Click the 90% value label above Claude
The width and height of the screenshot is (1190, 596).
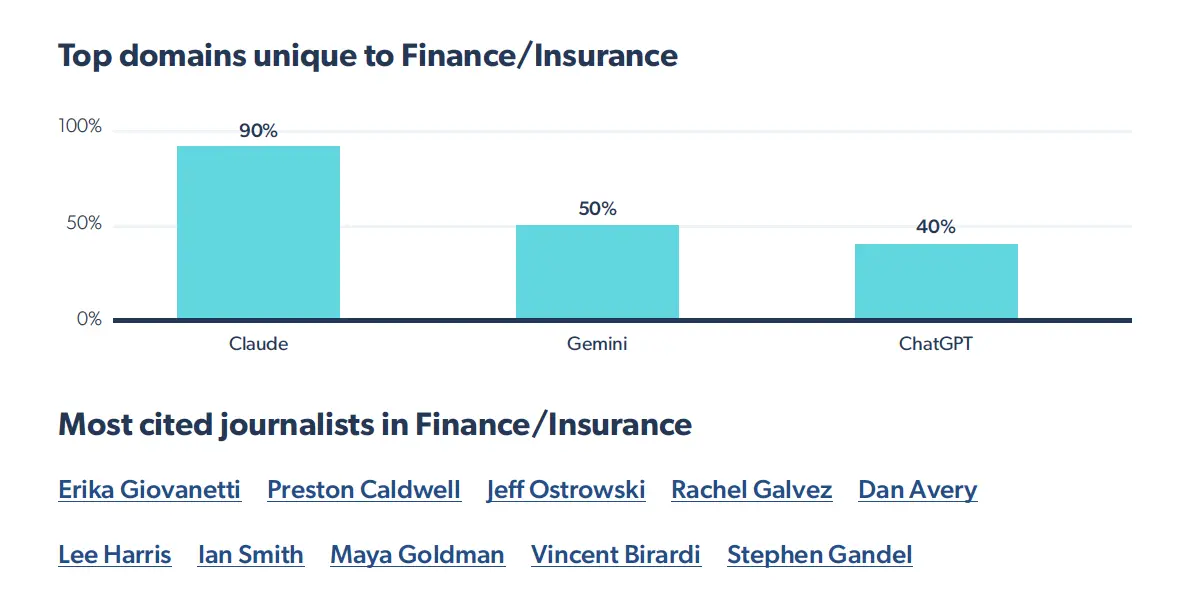258,131
